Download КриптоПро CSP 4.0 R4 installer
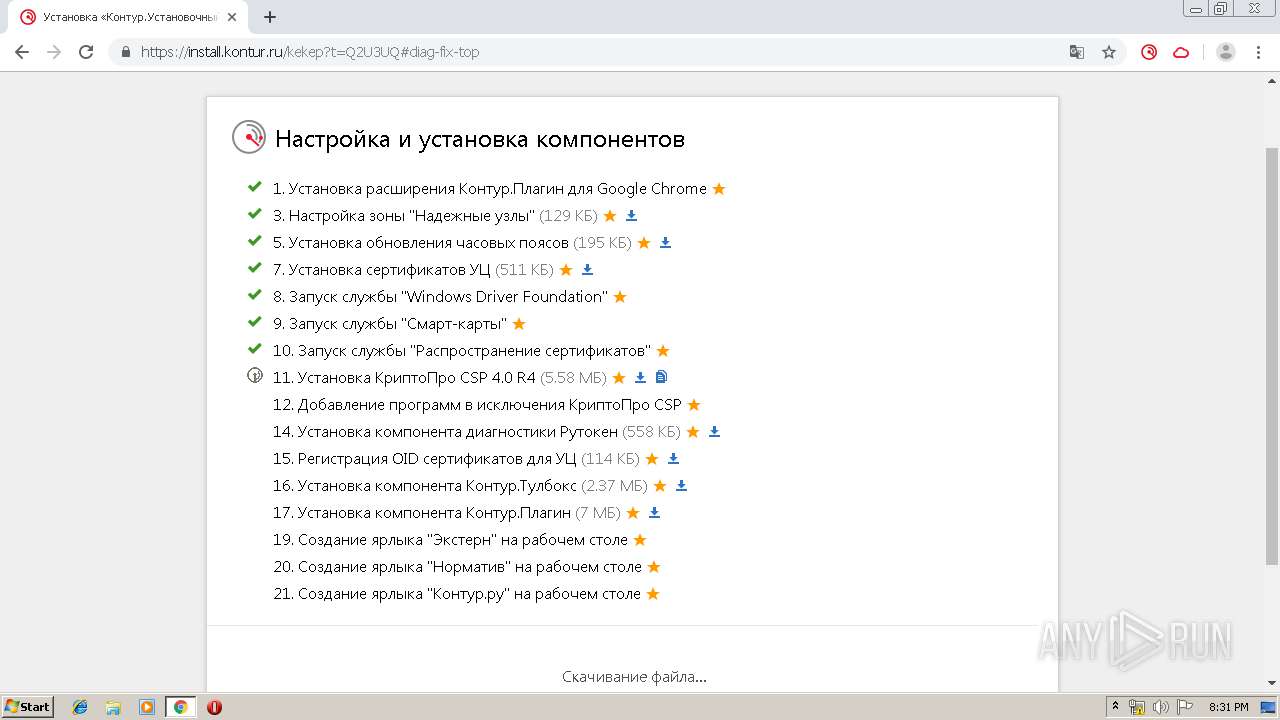Image resolution: width=1280 pixels, height=720 pixels. 640,378
